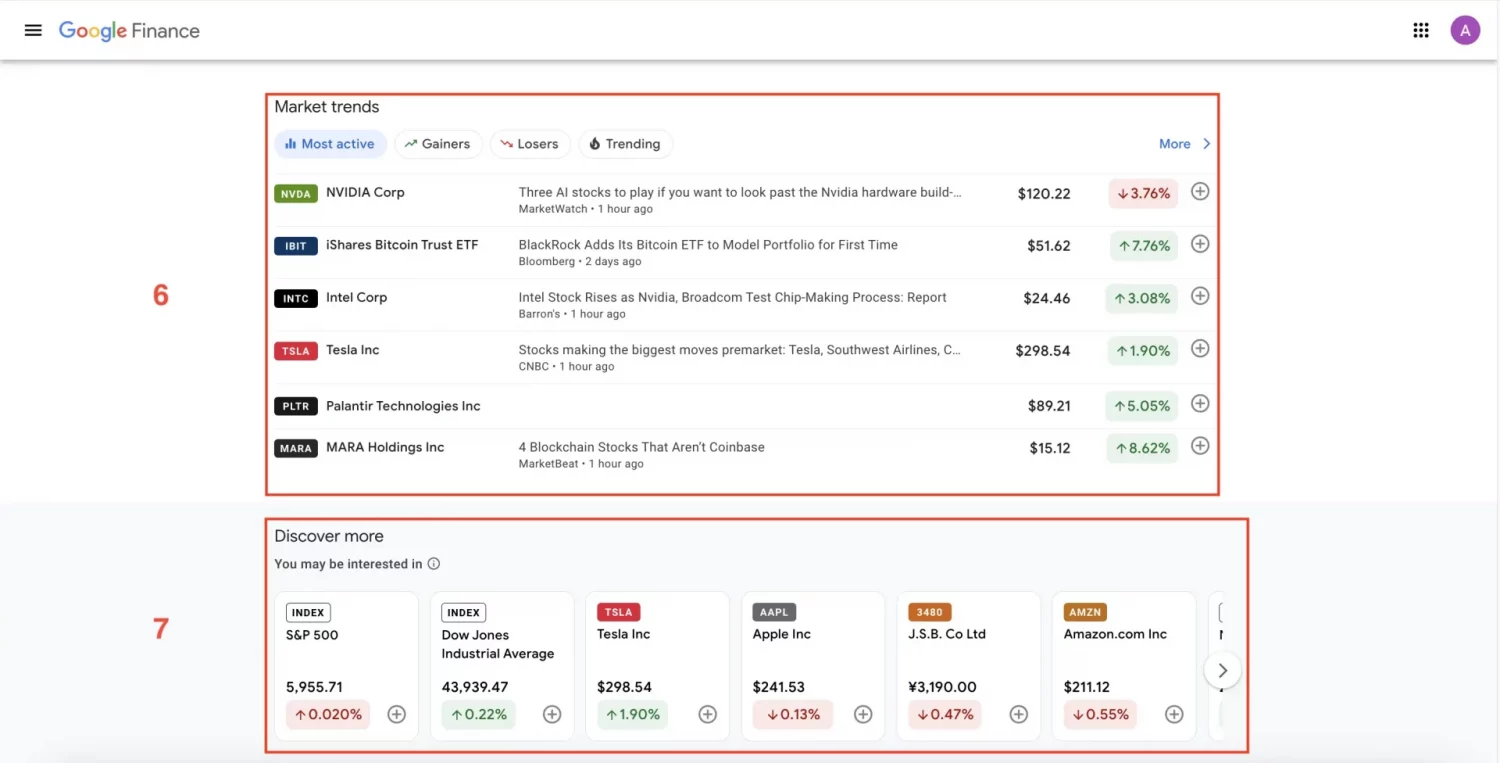The width and height of the screenshot is (1500, 763).
Task: Click the AMZN ticker badge
Action: click(1085, 612)
